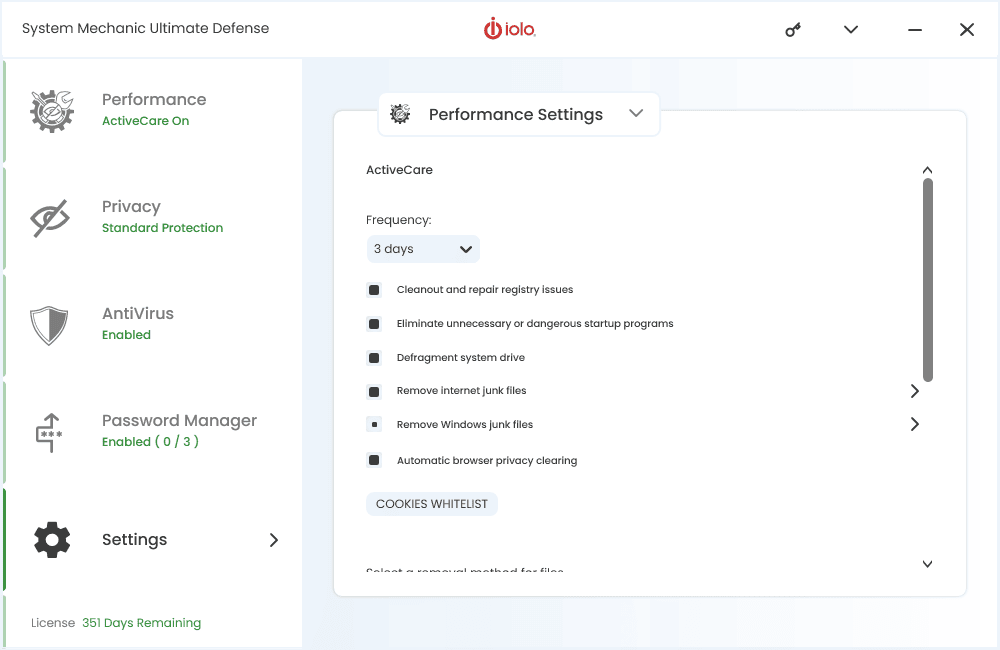Click the Frequency: label
1000x650 pixels.
click(x=399, y=220)
